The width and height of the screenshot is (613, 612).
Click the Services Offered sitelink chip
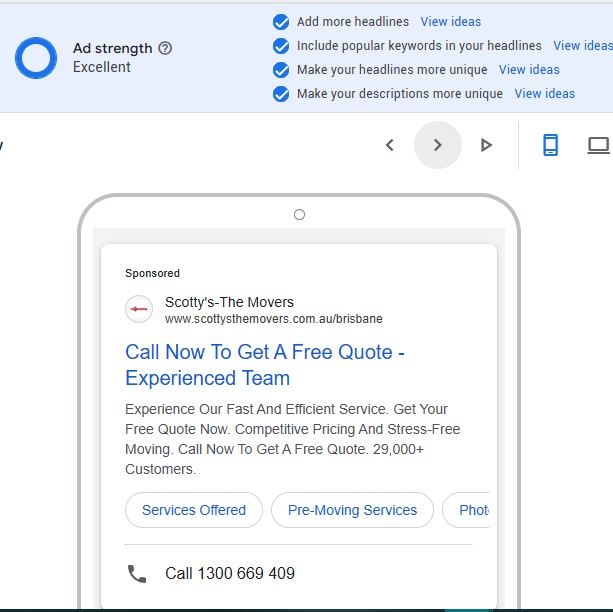(x=194, y=510)
